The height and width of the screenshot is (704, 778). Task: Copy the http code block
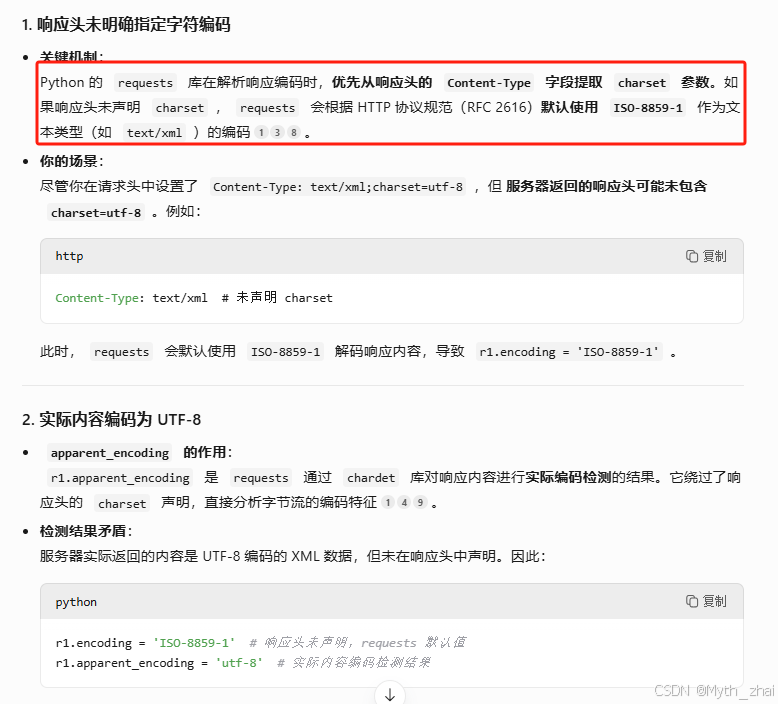tap(706, 256)
